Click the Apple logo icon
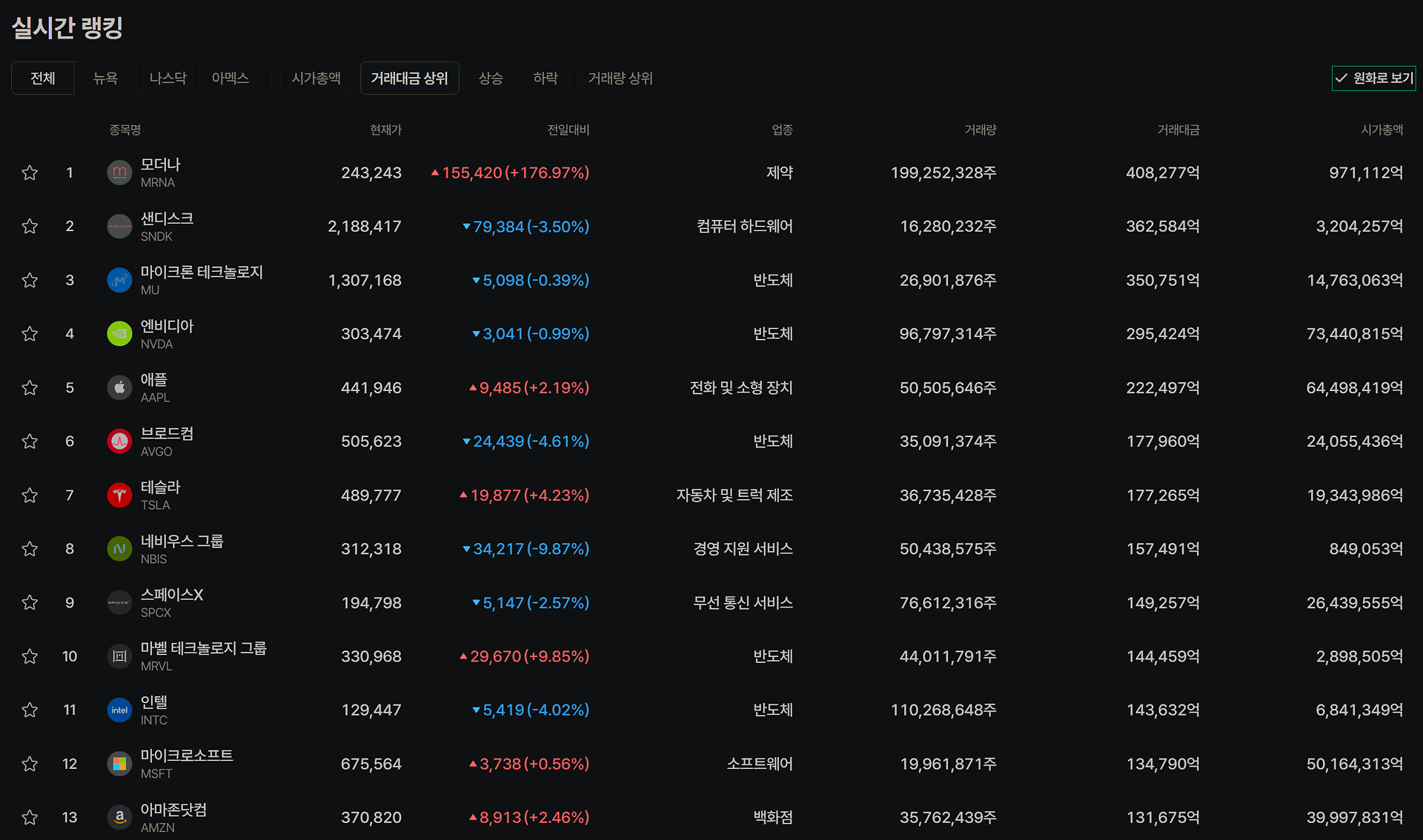1423x840 pixels. point(119,387)
